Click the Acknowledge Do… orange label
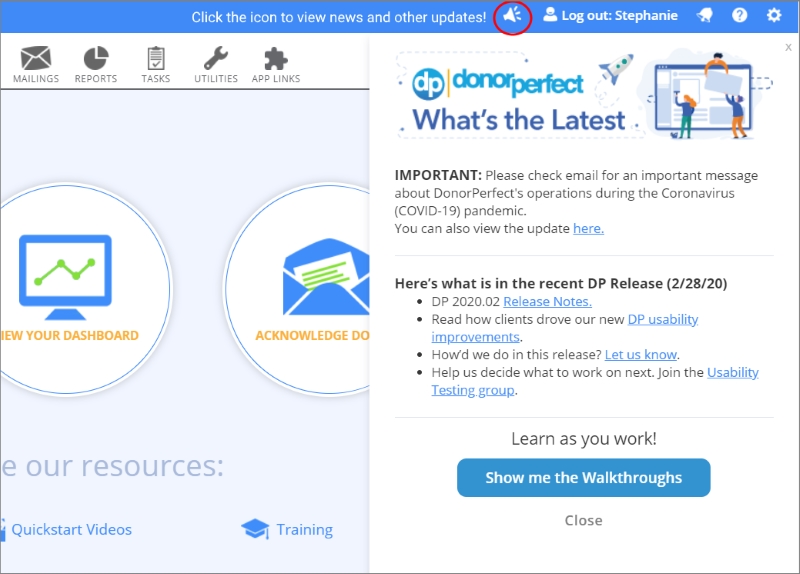This screenshot has width=800, height=574. coord(312,335)
